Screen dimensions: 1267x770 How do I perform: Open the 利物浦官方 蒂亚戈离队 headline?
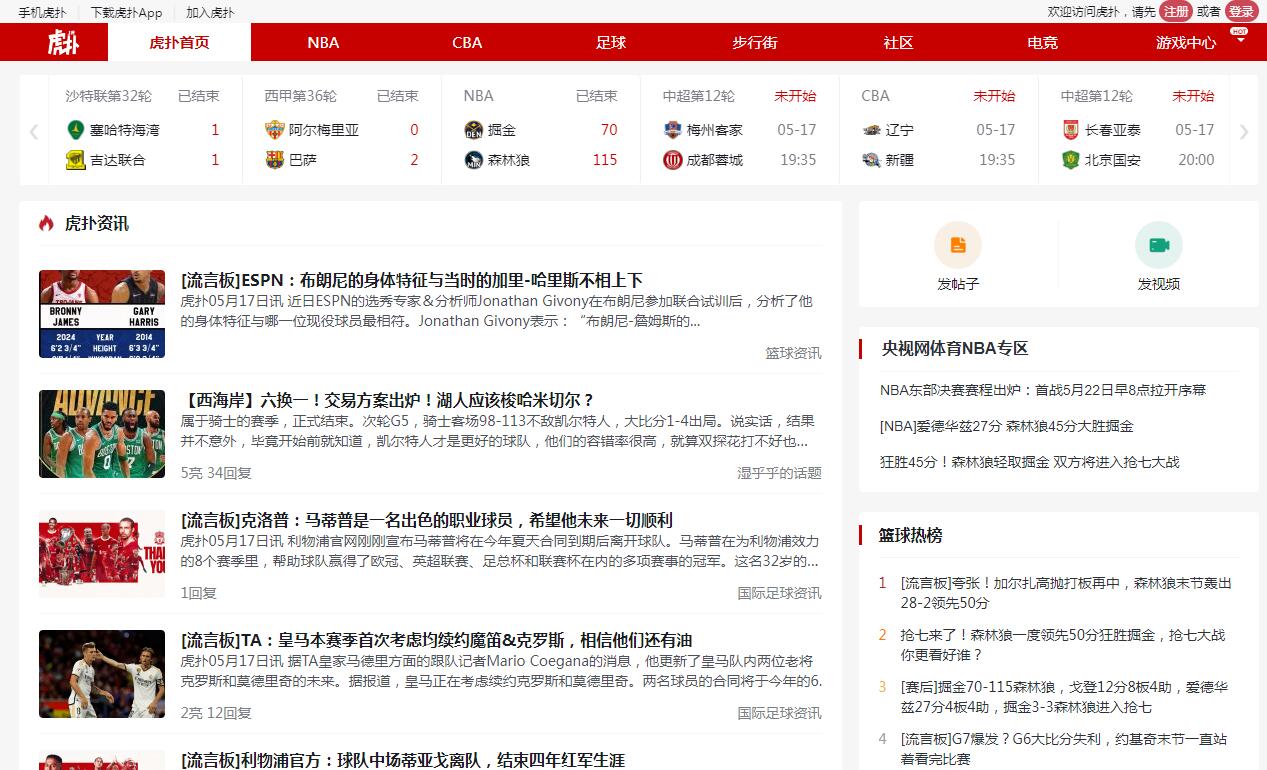[x=403, y=760]
